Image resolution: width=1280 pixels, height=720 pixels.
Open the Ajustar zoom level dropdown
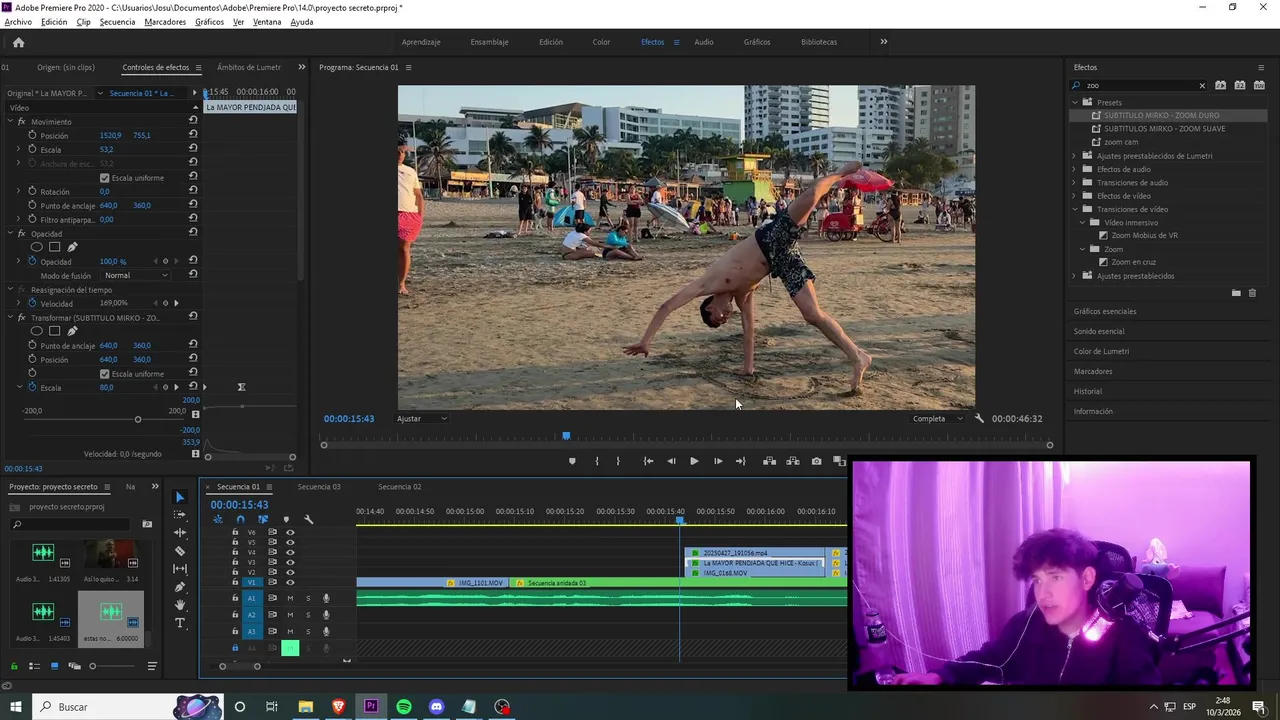[422, 419]
